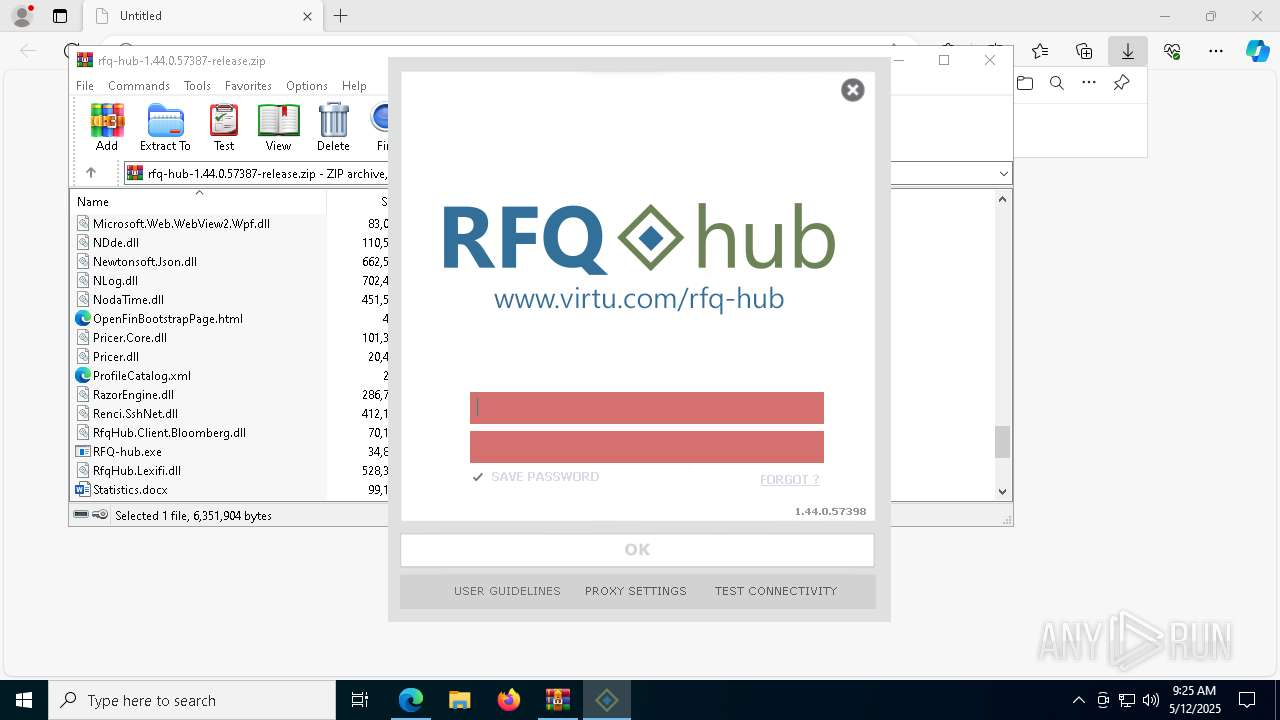Expand the WinRAR address path dropdown
Image resolution: width=1280 pixels, height=720 pixels.
click(x=1003, y=174)
